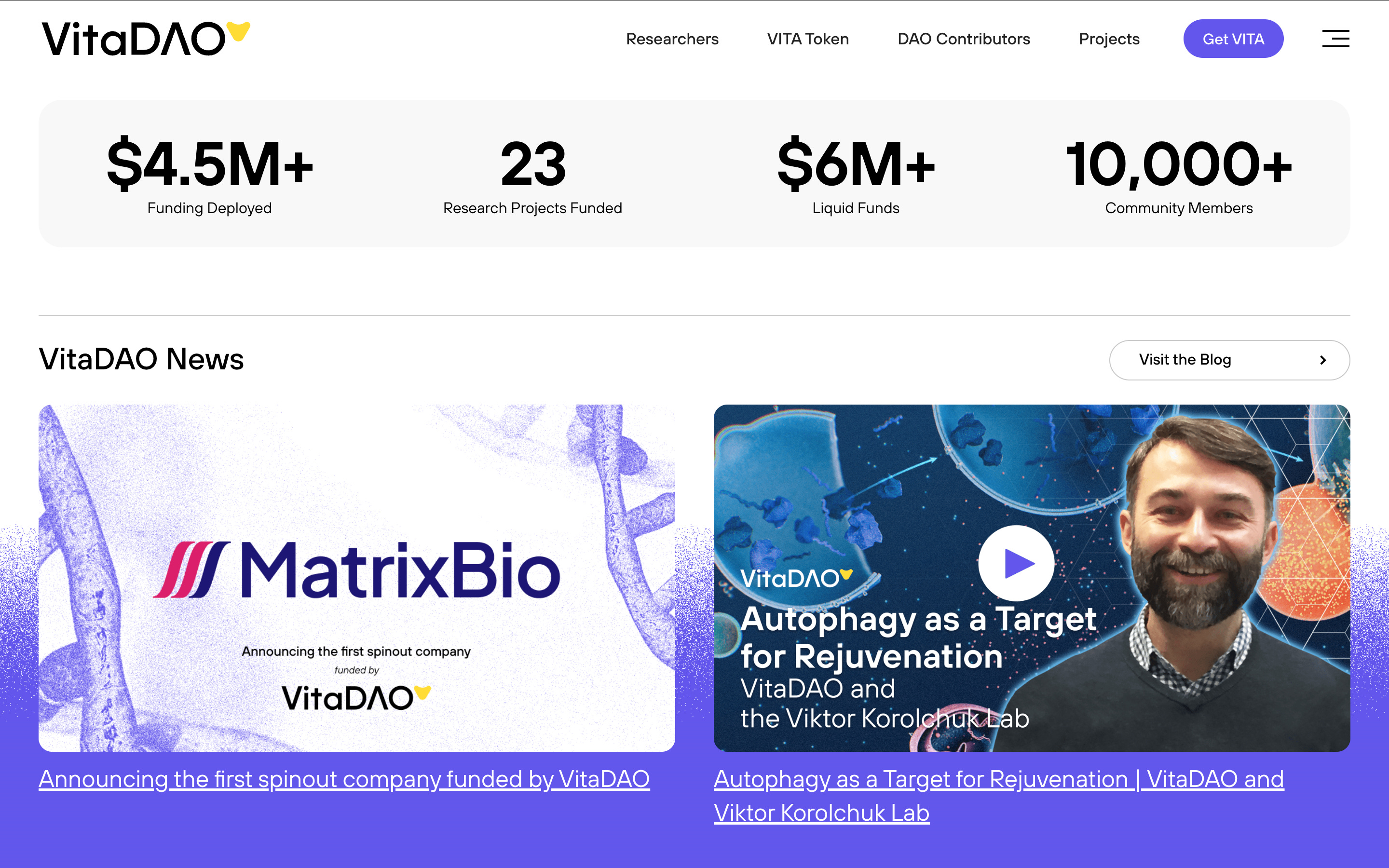This screenshot has width=1389, height=868.
Task: Open the hamburger menu icon
Action: 1335,39
